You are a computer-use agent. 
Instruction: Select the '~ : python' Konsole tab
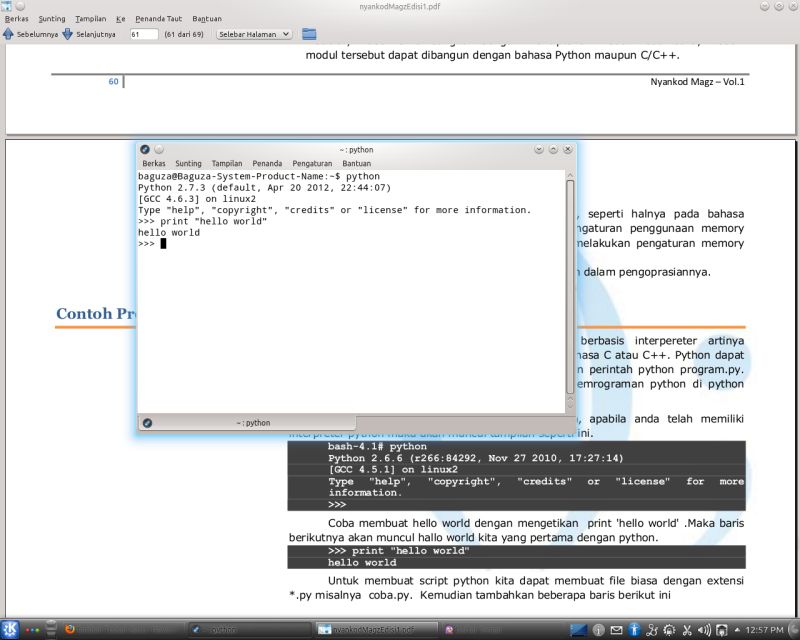click(x=247, y=423)
